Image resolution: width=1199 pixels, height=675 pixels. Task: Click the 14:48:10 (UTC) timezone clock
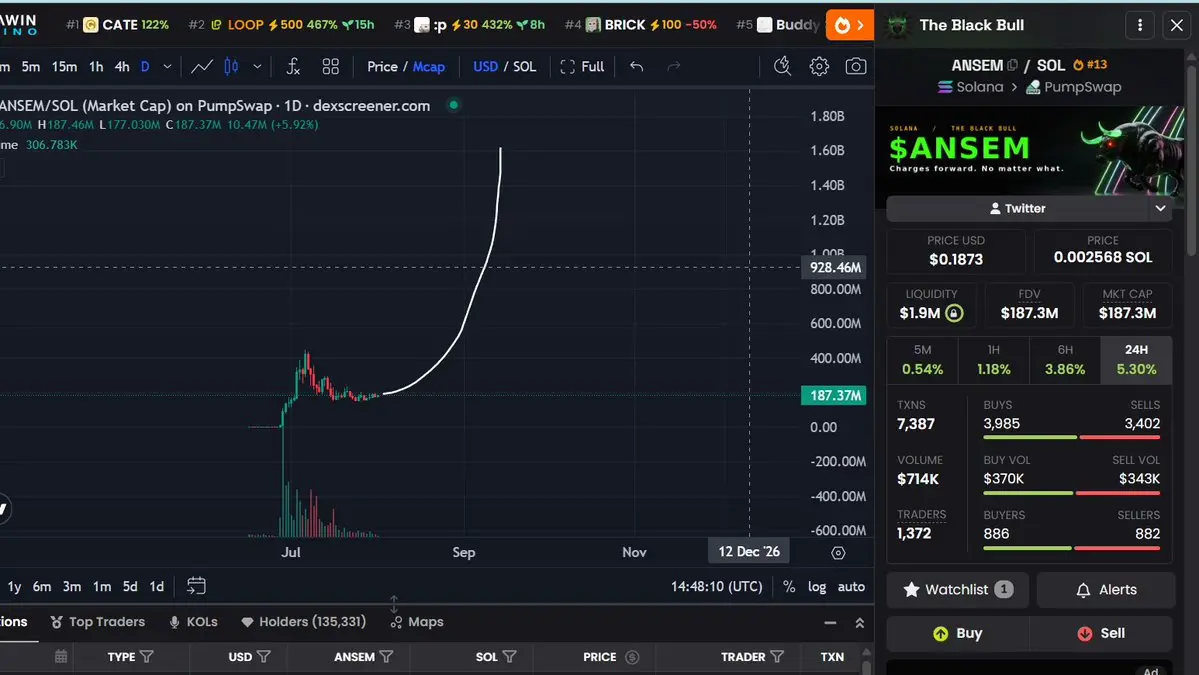click(x=716, y=586)
